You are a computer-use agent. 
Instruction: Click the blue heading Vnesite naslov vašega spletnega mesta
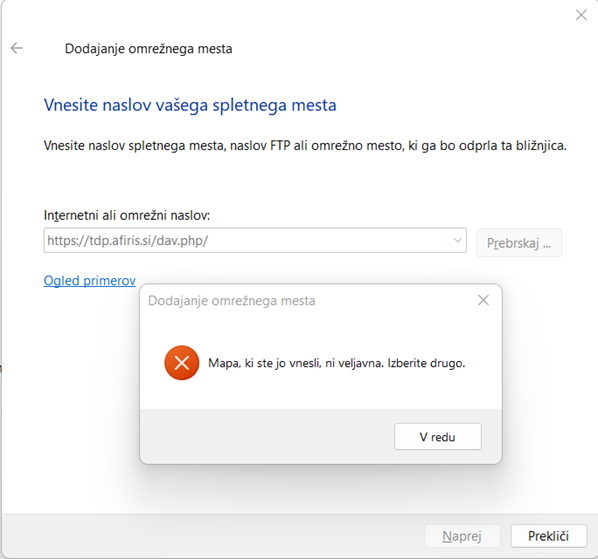[x=190, y=105]
